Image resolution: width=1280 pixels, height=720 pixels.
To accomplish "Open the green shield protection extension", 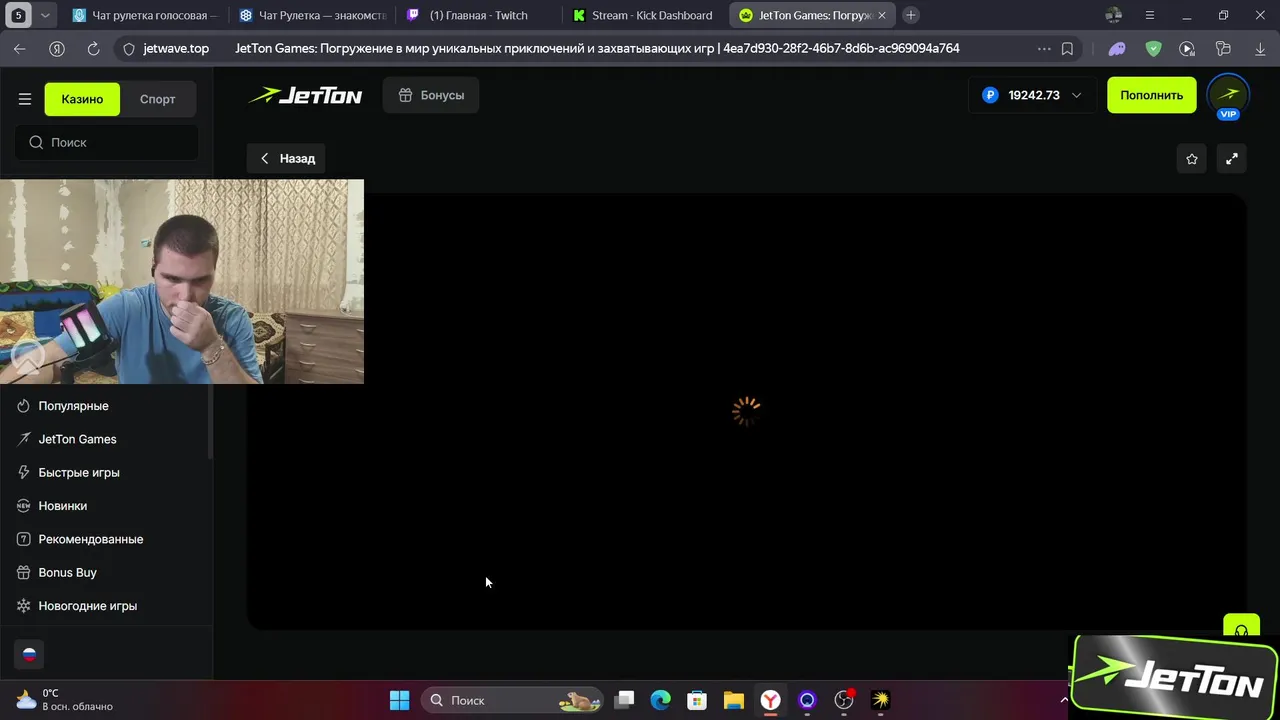I will pos(1153,48).
